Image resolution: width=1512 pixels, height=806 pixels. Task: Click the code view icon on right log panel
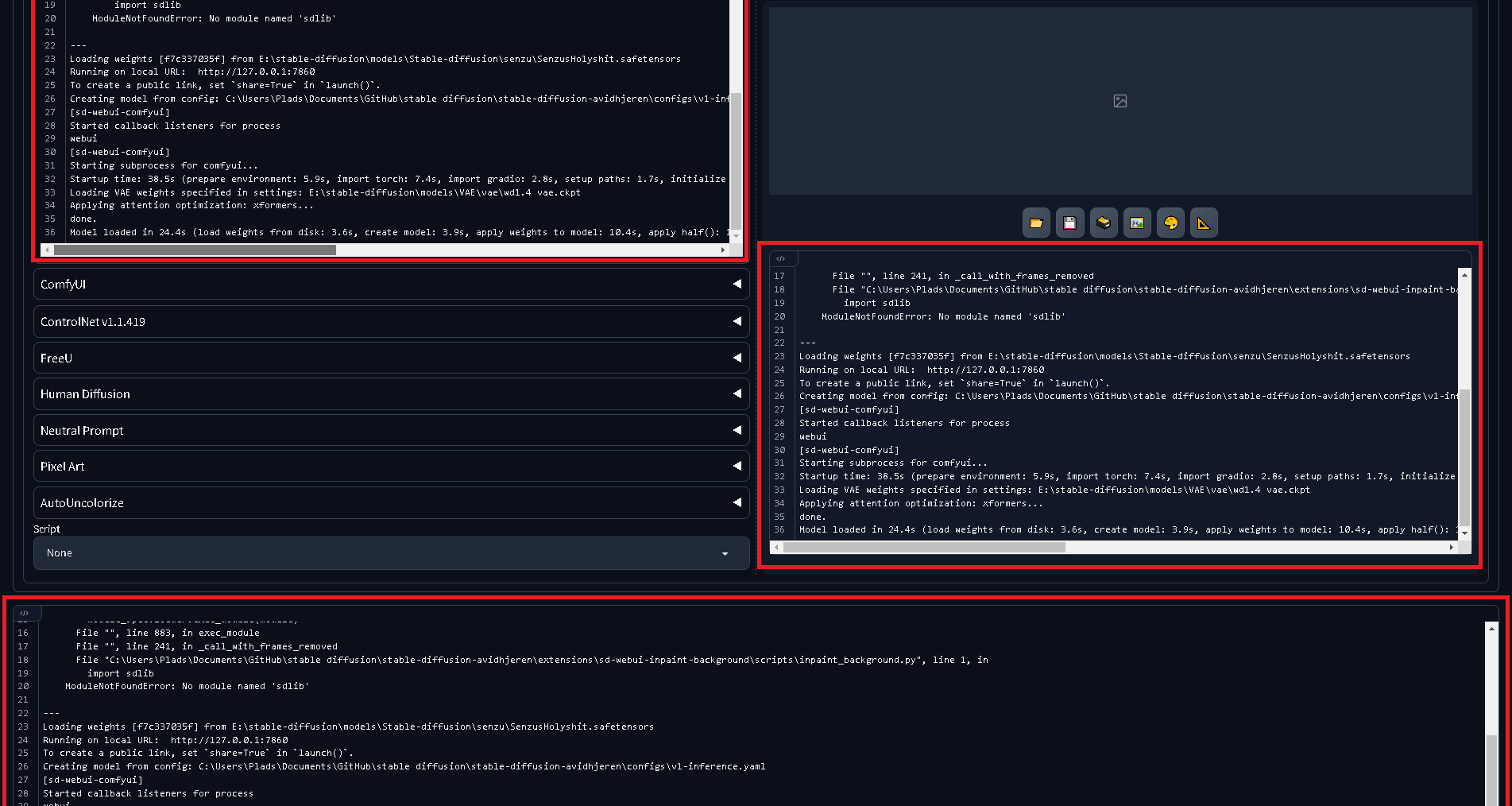point(782,258)
